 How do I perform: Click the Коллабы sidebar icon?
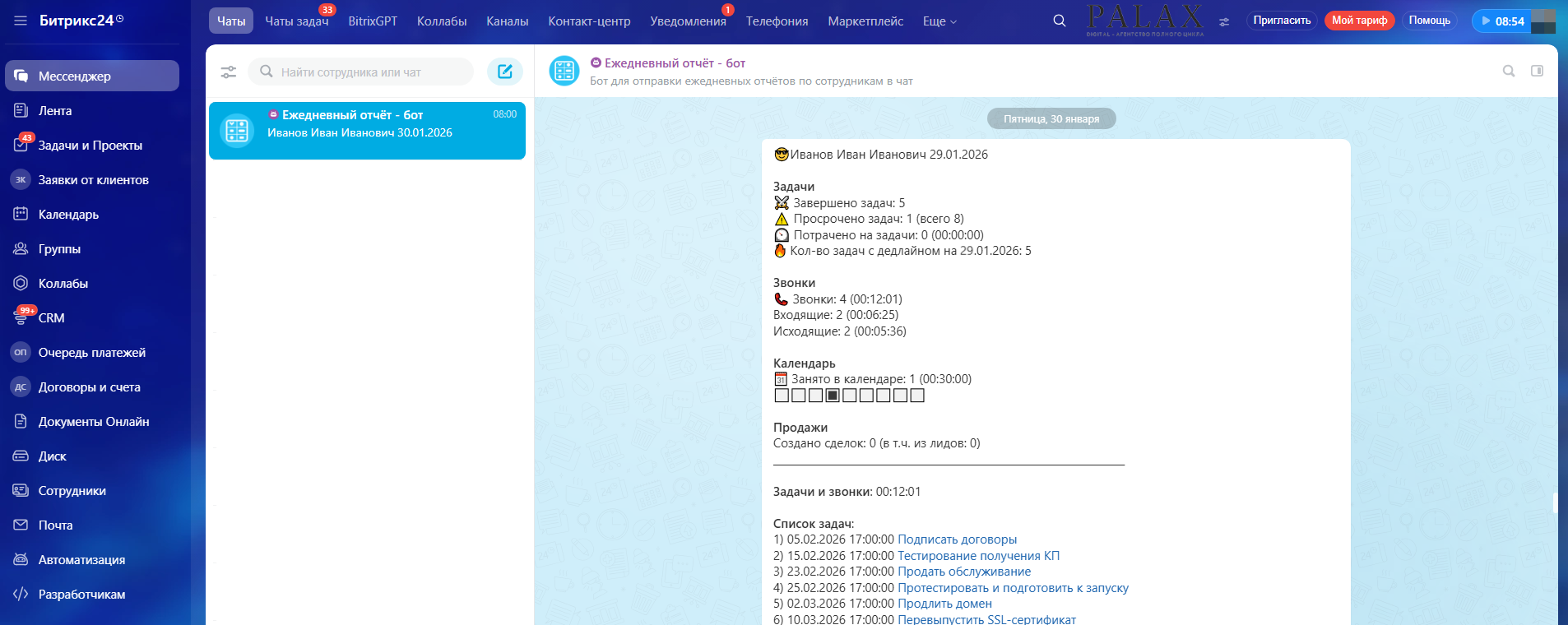(21, 283)
